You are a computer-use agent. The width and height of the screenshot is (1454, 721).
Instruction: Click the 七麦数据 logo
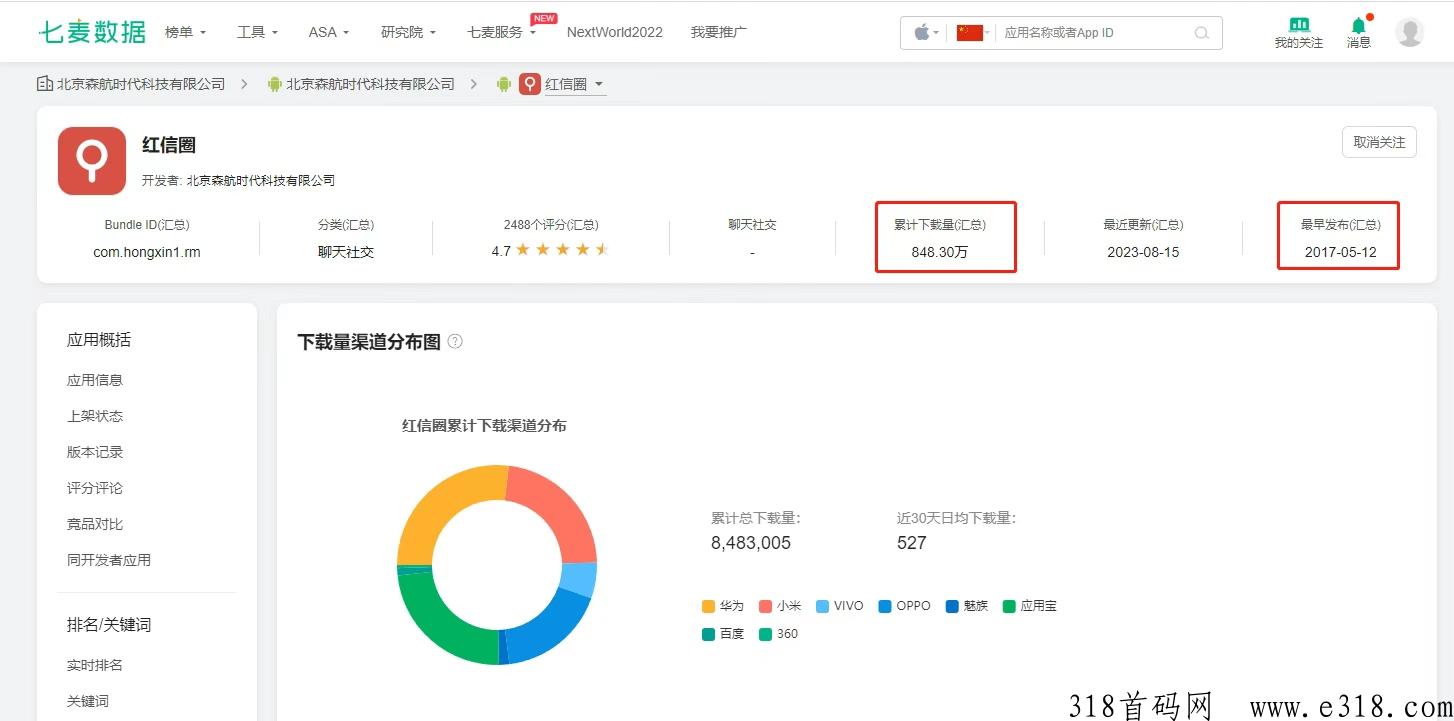[x=92, y=32]
